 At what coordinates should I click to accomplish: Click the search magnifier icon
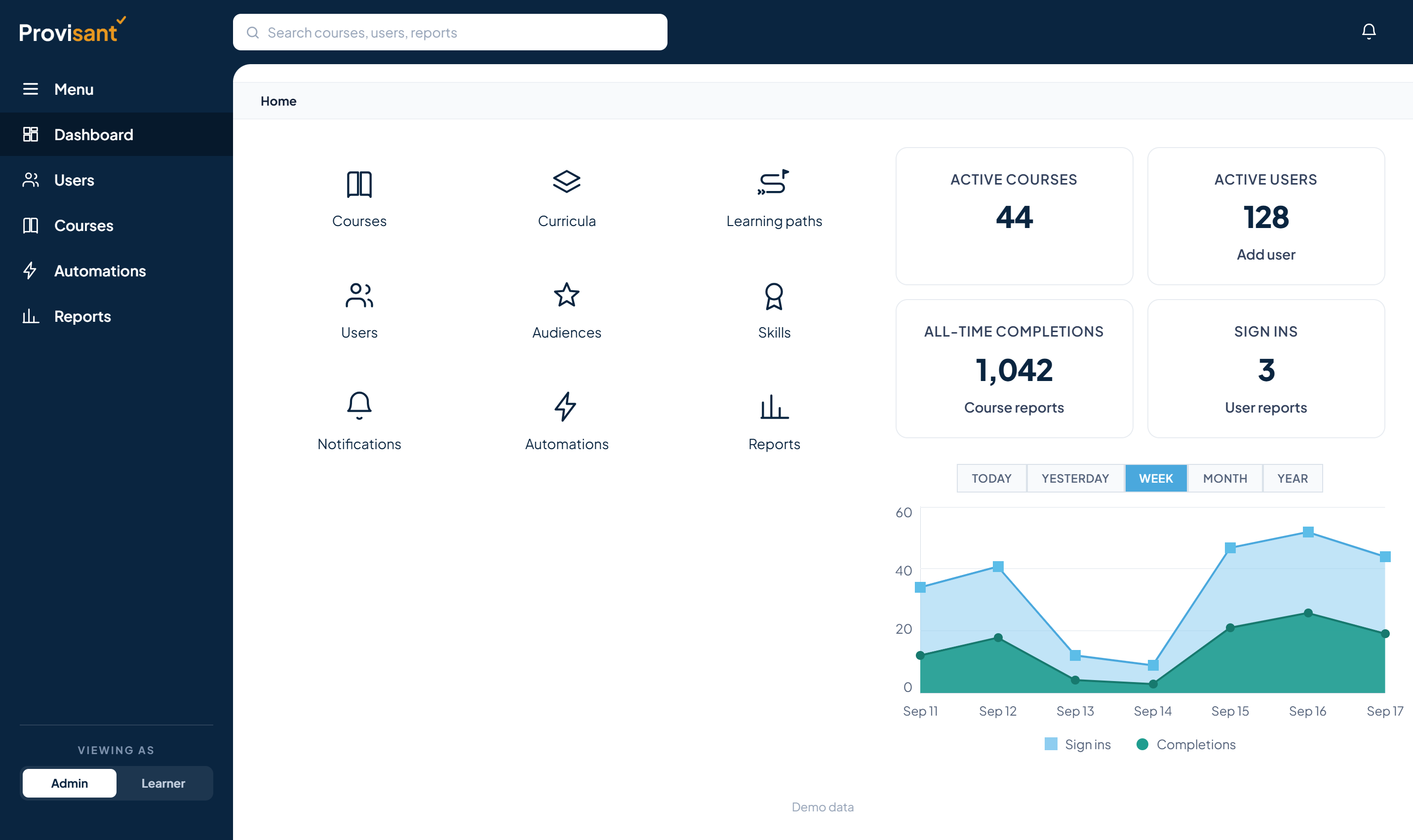253,32
